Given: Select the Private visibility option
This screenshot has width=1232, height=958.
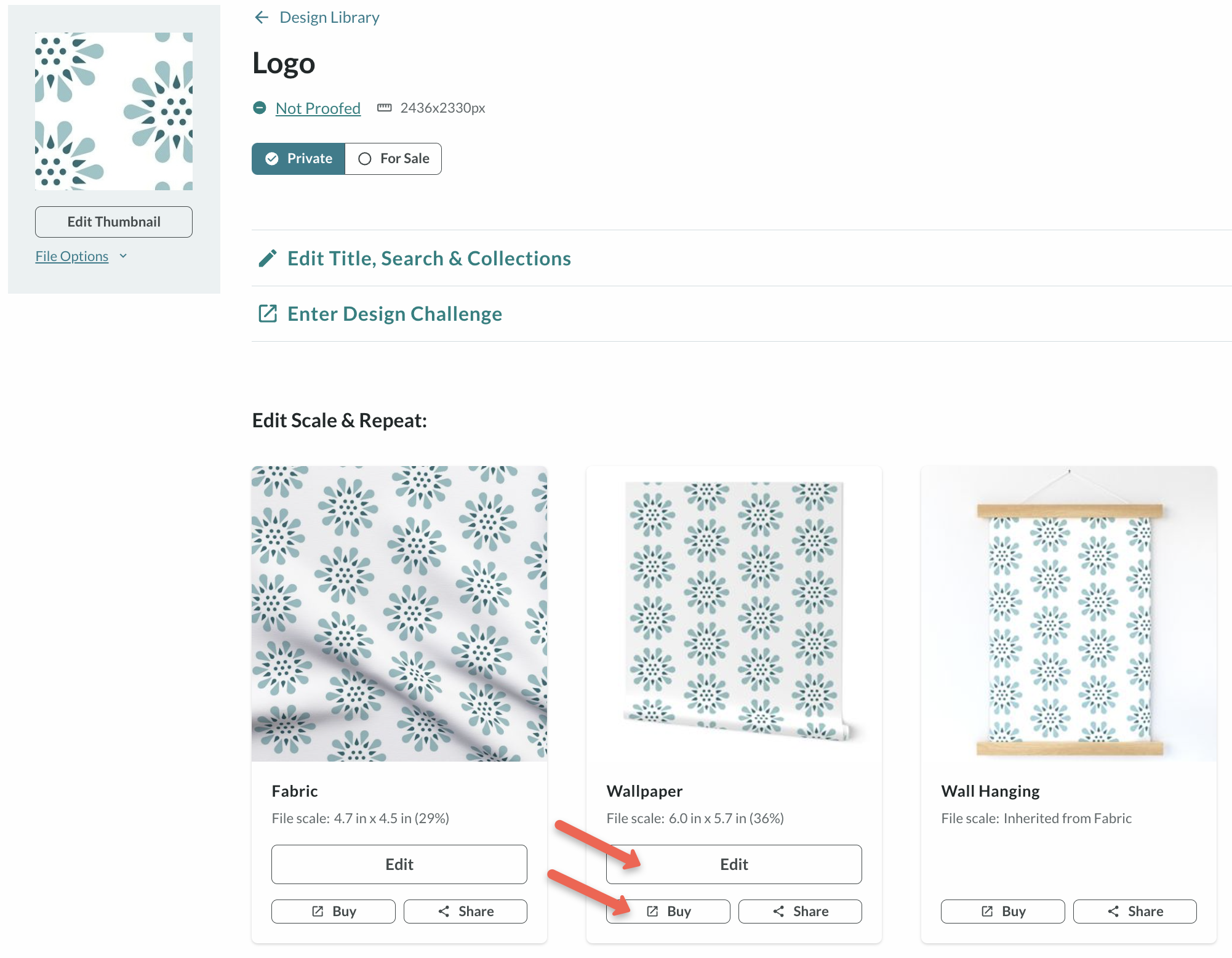Looking at the screenshot, I should point(298,159).
